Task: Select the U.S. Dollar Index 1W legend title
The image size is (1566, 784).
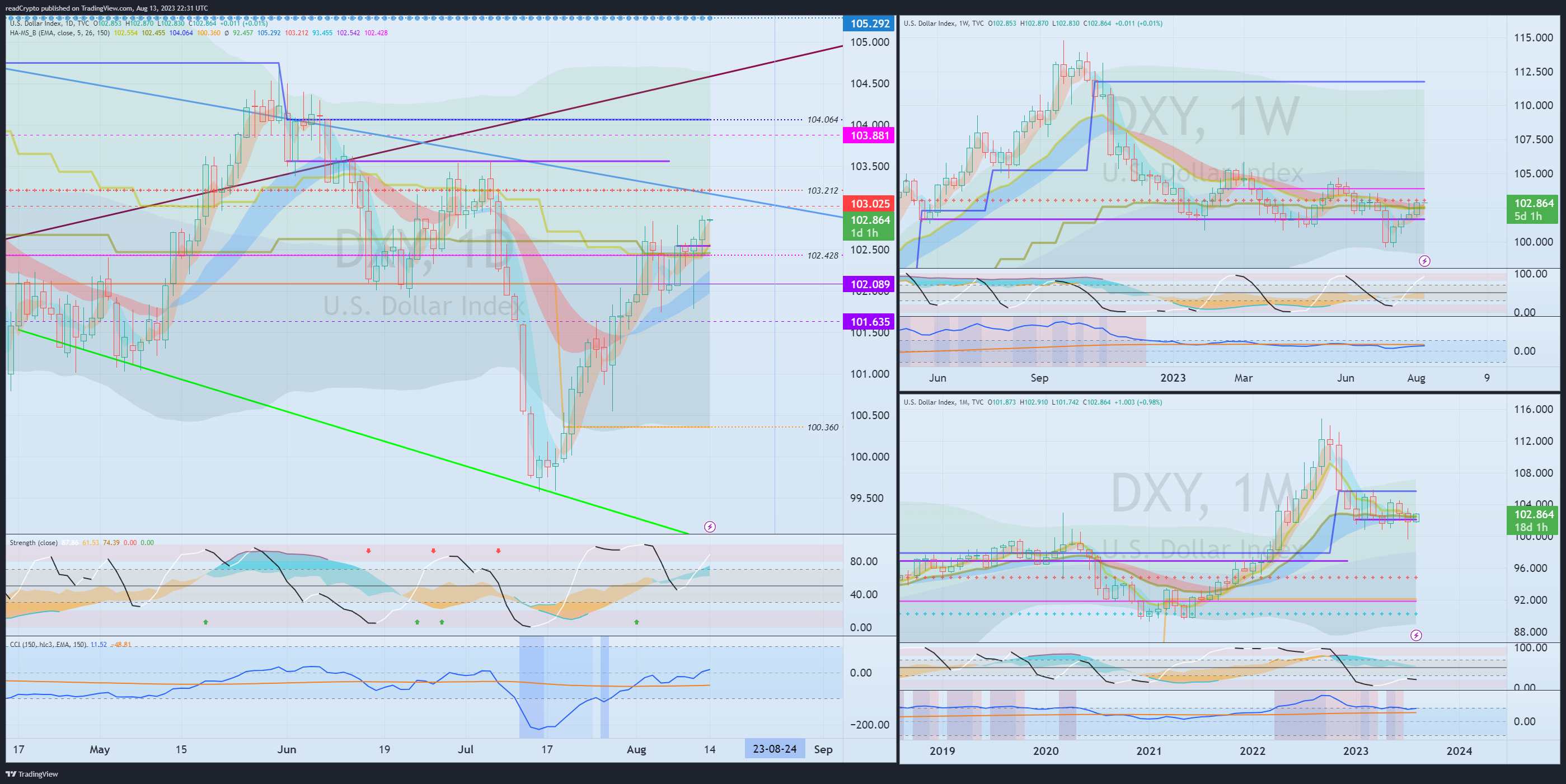Action: (944, 23)
